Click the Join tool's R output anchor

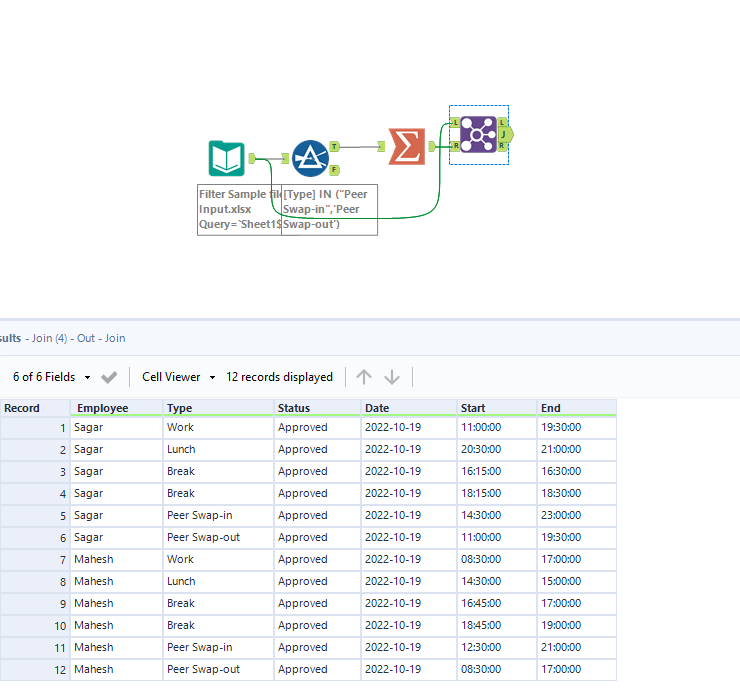(x=502, y=146)
